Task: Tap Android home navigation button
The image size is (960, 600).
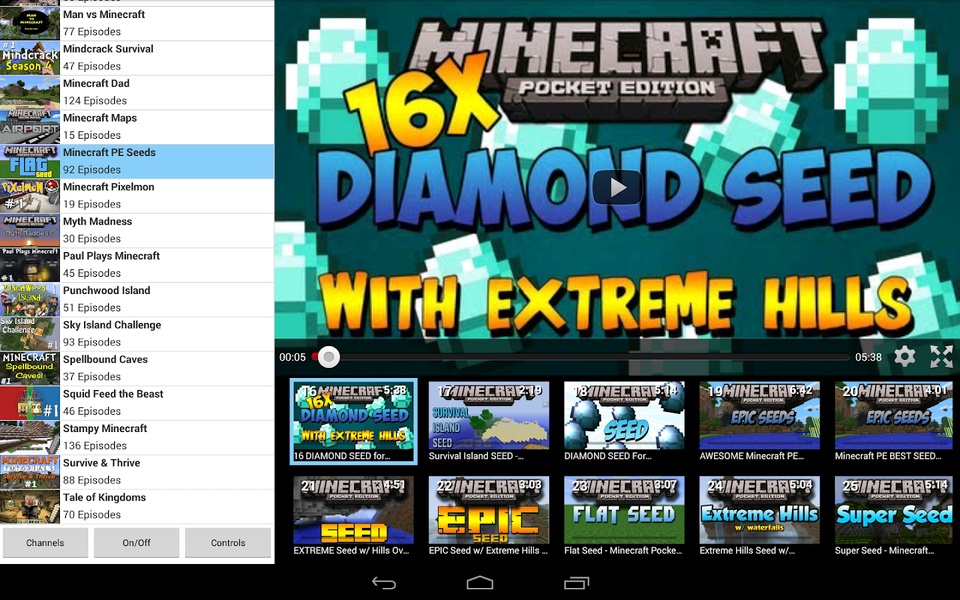Action: coord(479,583)
